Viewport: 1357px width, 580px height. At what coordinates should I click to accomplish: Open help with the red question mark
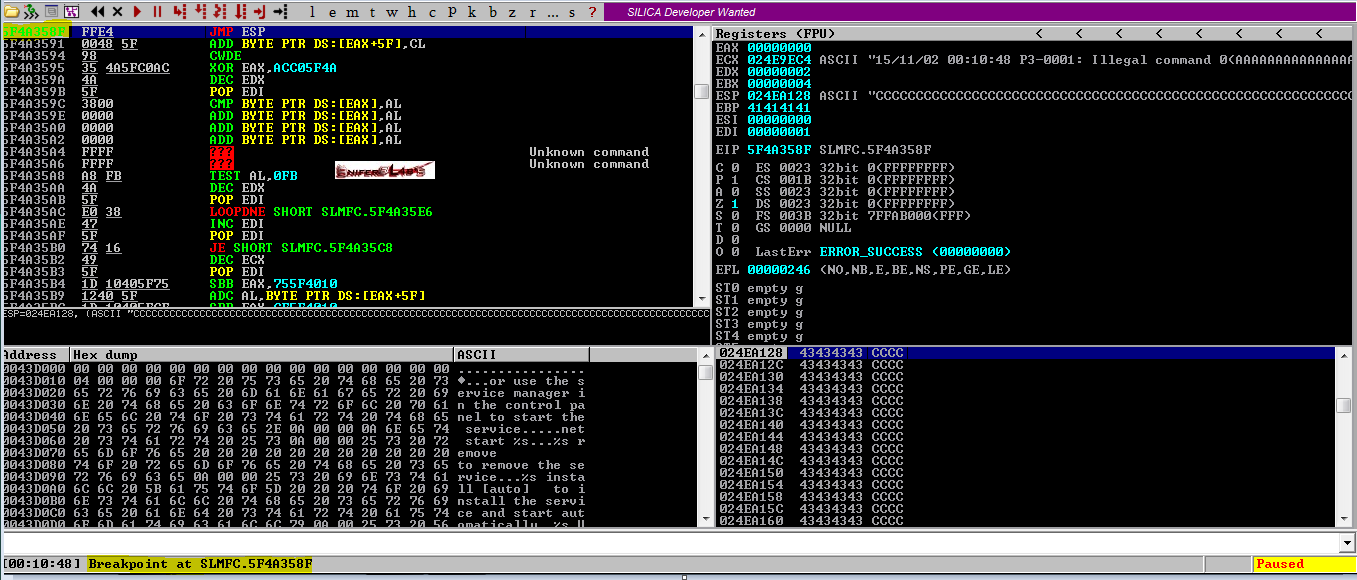pyautogui.click(x=592, y=12)
